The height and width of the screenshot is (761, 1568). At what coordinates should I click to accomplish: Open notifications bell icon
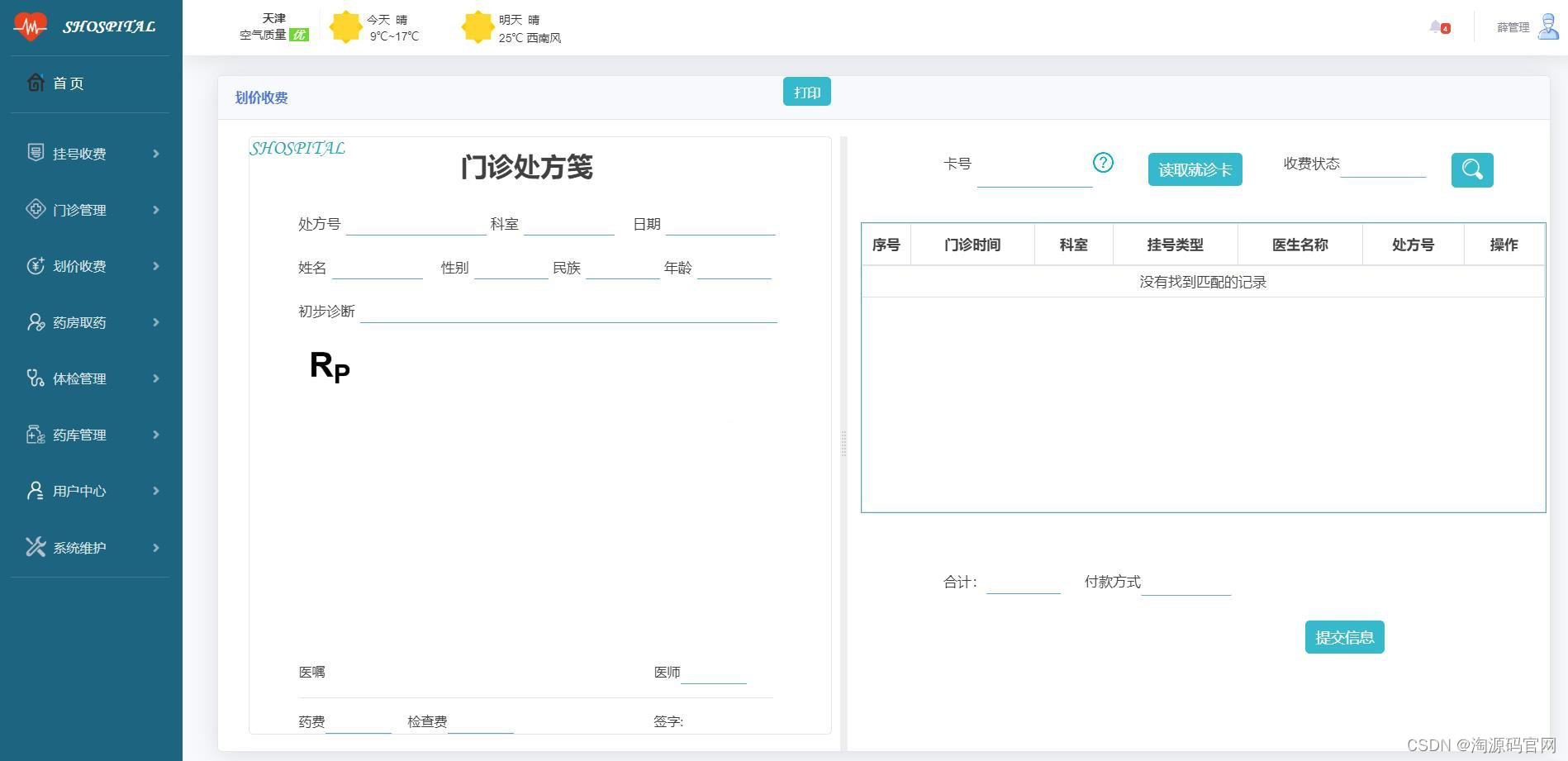tap(1437, 27)
